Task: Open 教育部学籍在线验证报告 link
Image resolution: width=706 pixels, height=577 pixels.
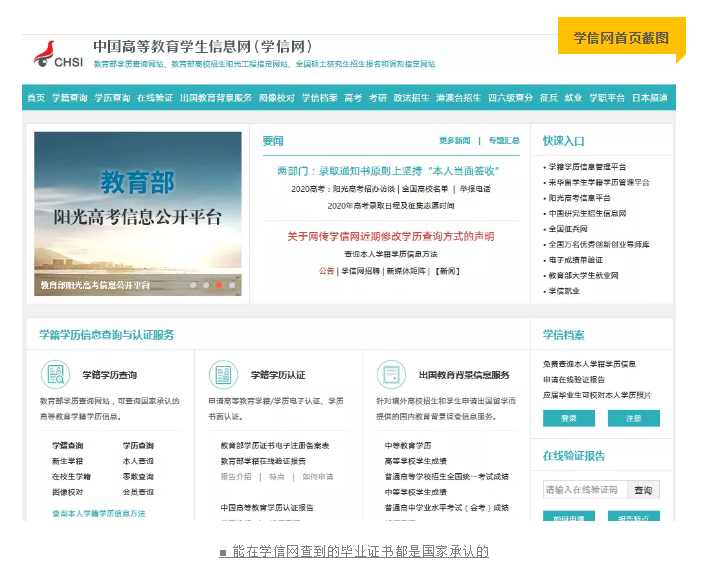Action: click(x=263, y=461)
